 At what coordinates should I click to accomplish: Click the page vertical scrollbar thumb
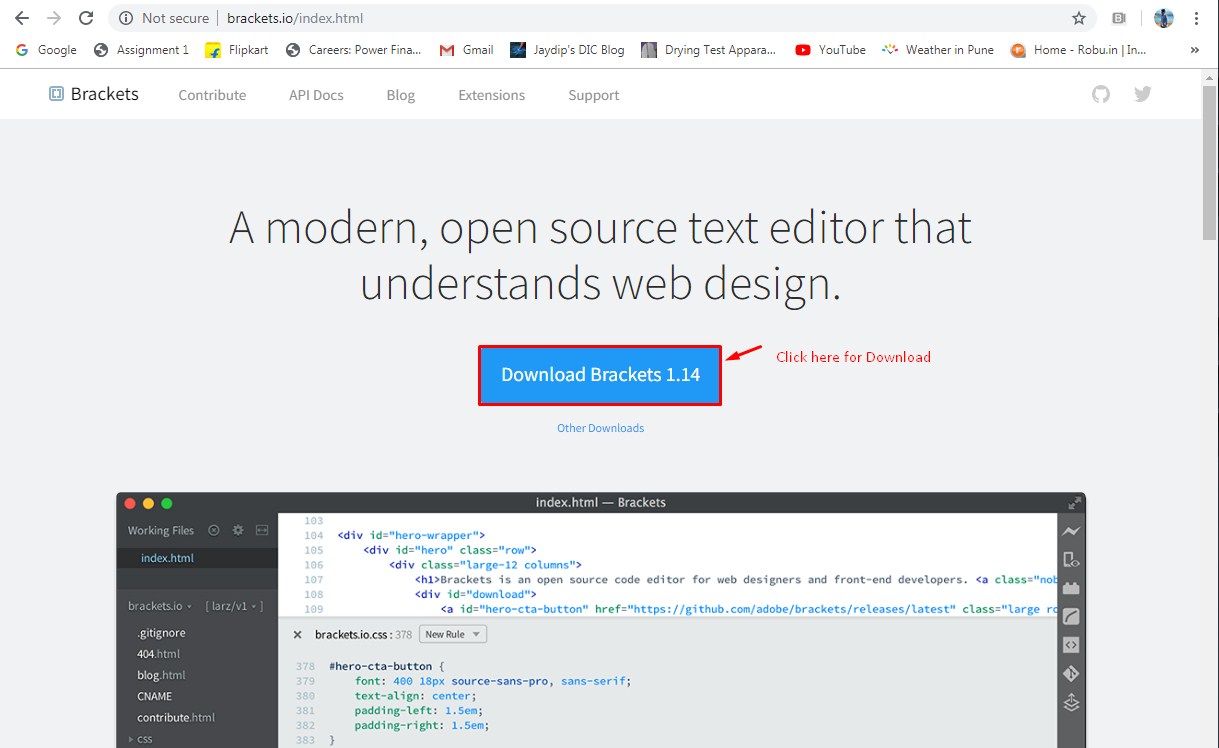coord(1210,164)
